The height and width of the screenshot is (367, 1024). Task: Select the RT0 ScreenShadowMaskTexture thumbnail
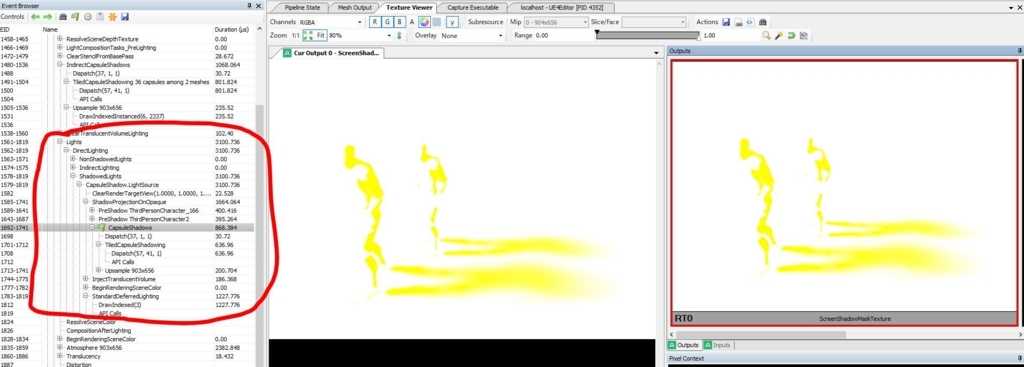[x=844, y=193]
